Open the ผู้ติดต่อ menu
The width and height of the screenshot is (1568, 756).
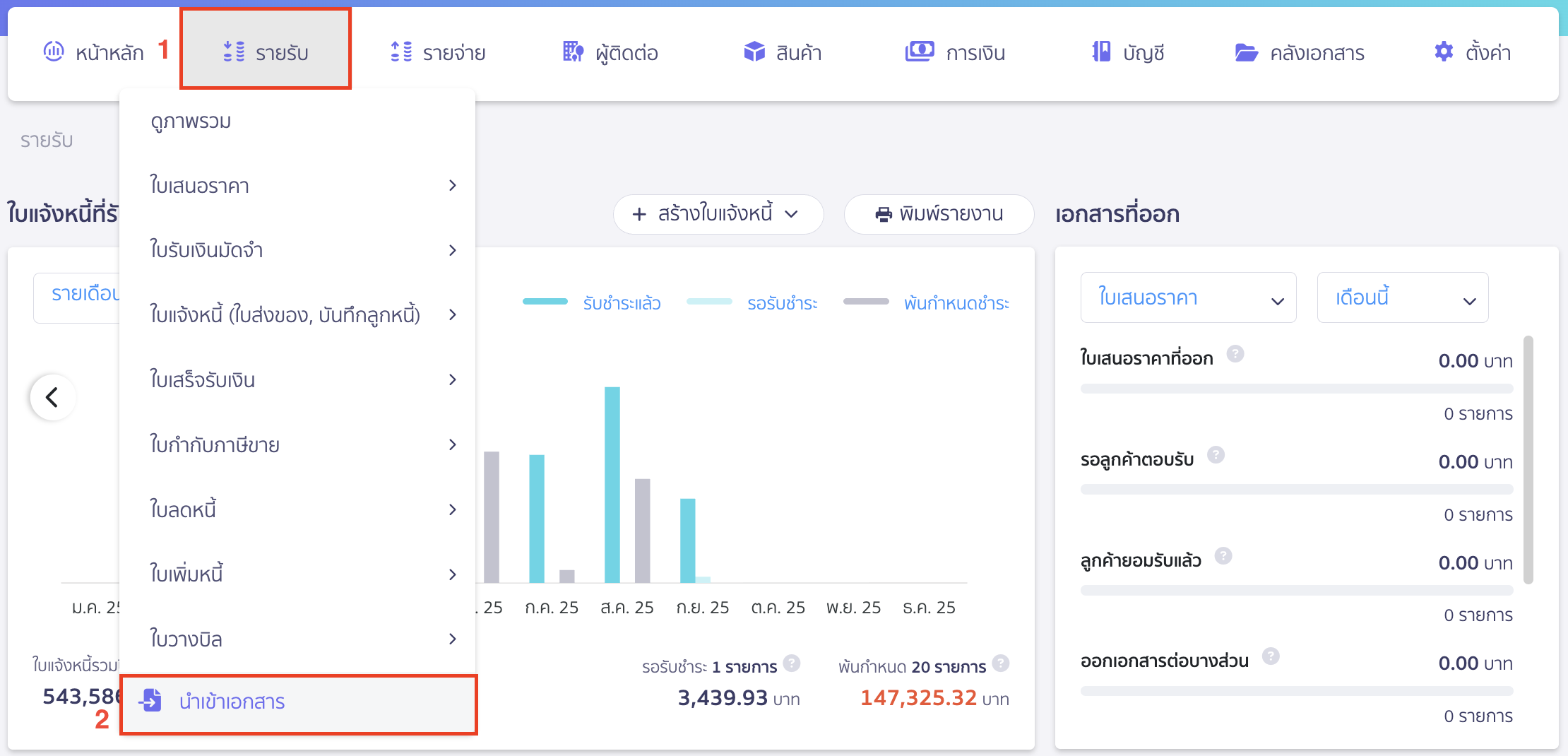(610, 52)
